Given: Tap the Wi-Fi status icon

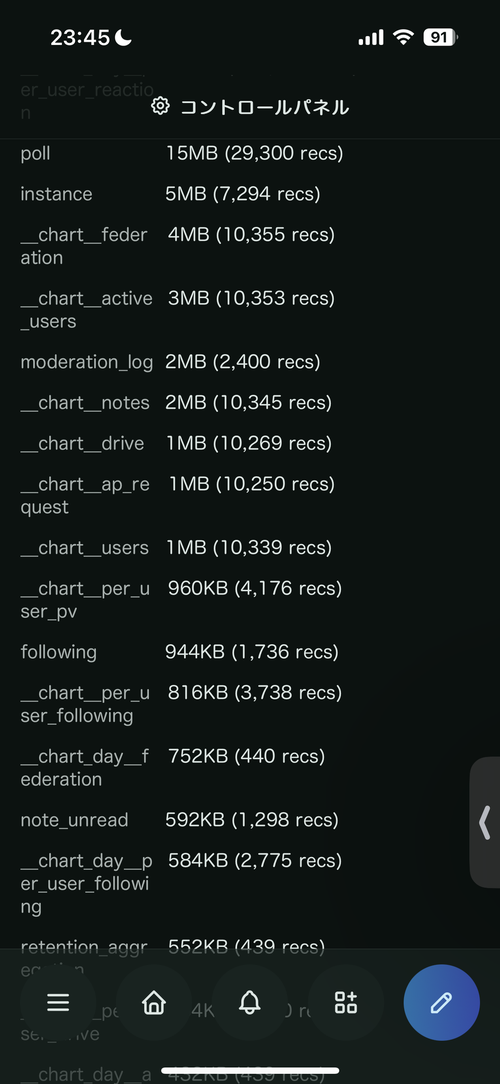Looking at the screenshot, I should [x=403, y=37].
